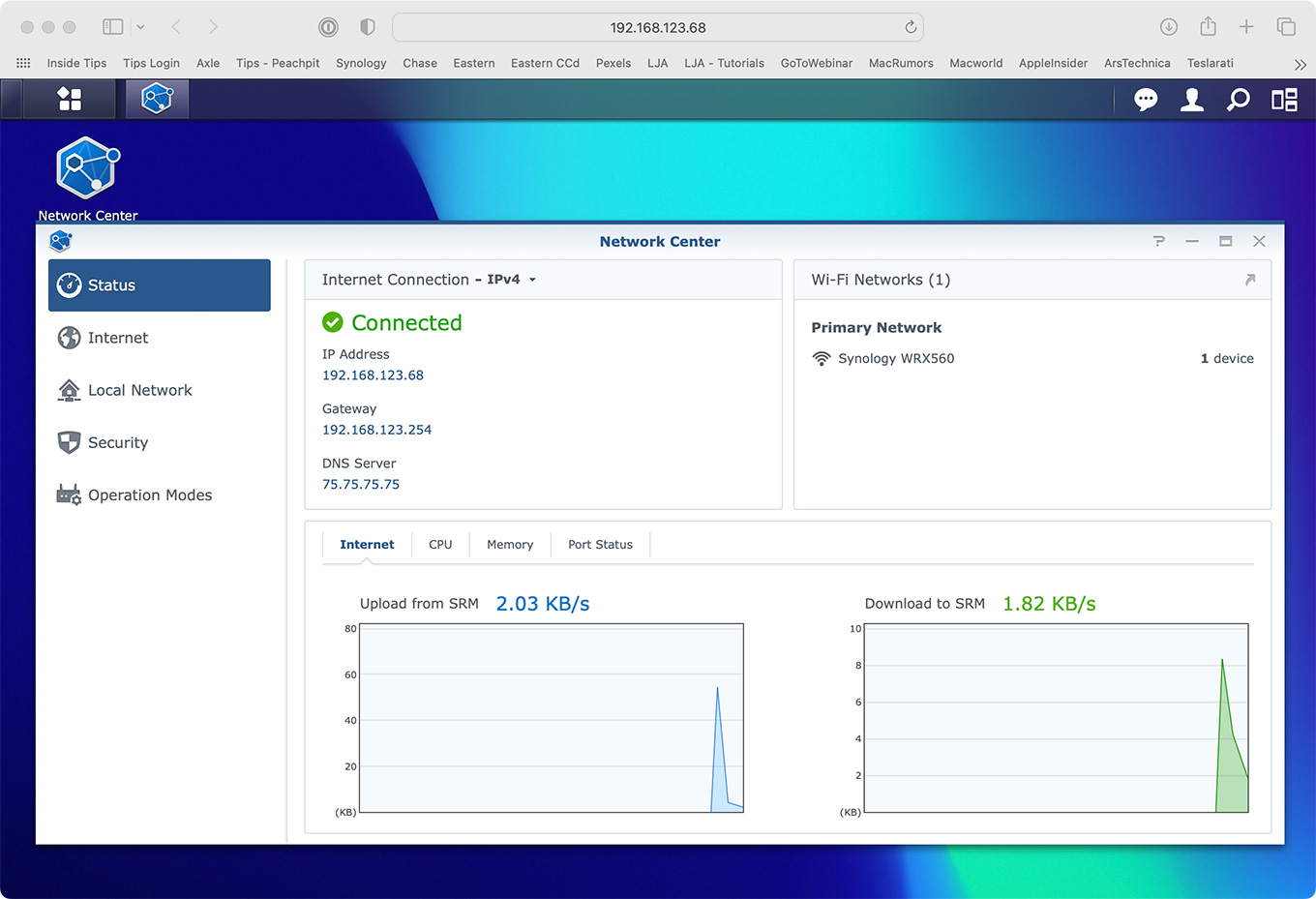The width and height of the screenshot is (1316, 899).
Task: Expand the IPv4 connection type dropdown
Action: point(532,280)
